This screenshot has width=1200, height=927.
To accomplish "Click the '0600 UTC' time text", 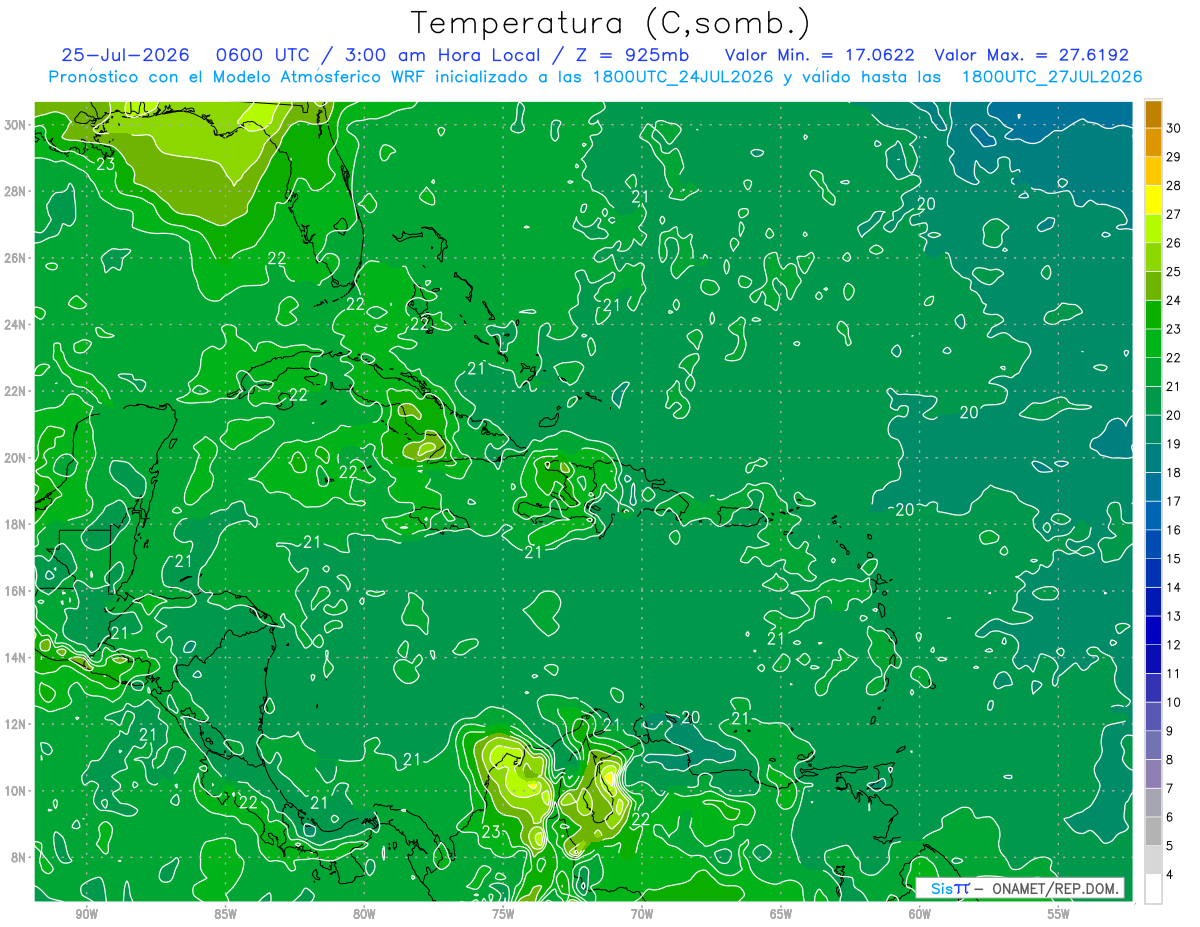I will click(x=263, y=55).
